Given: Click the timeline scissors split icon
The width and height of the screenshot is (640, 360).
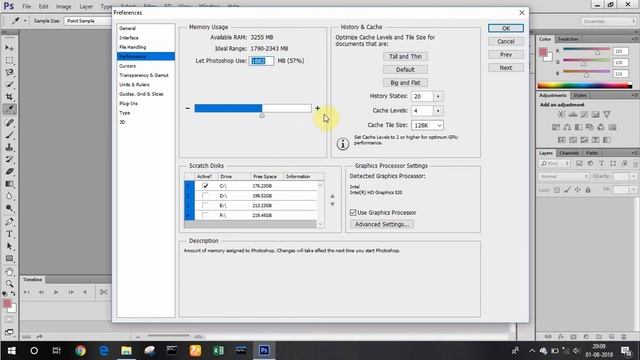Looking at the screenshot, I should click(104, 292).
